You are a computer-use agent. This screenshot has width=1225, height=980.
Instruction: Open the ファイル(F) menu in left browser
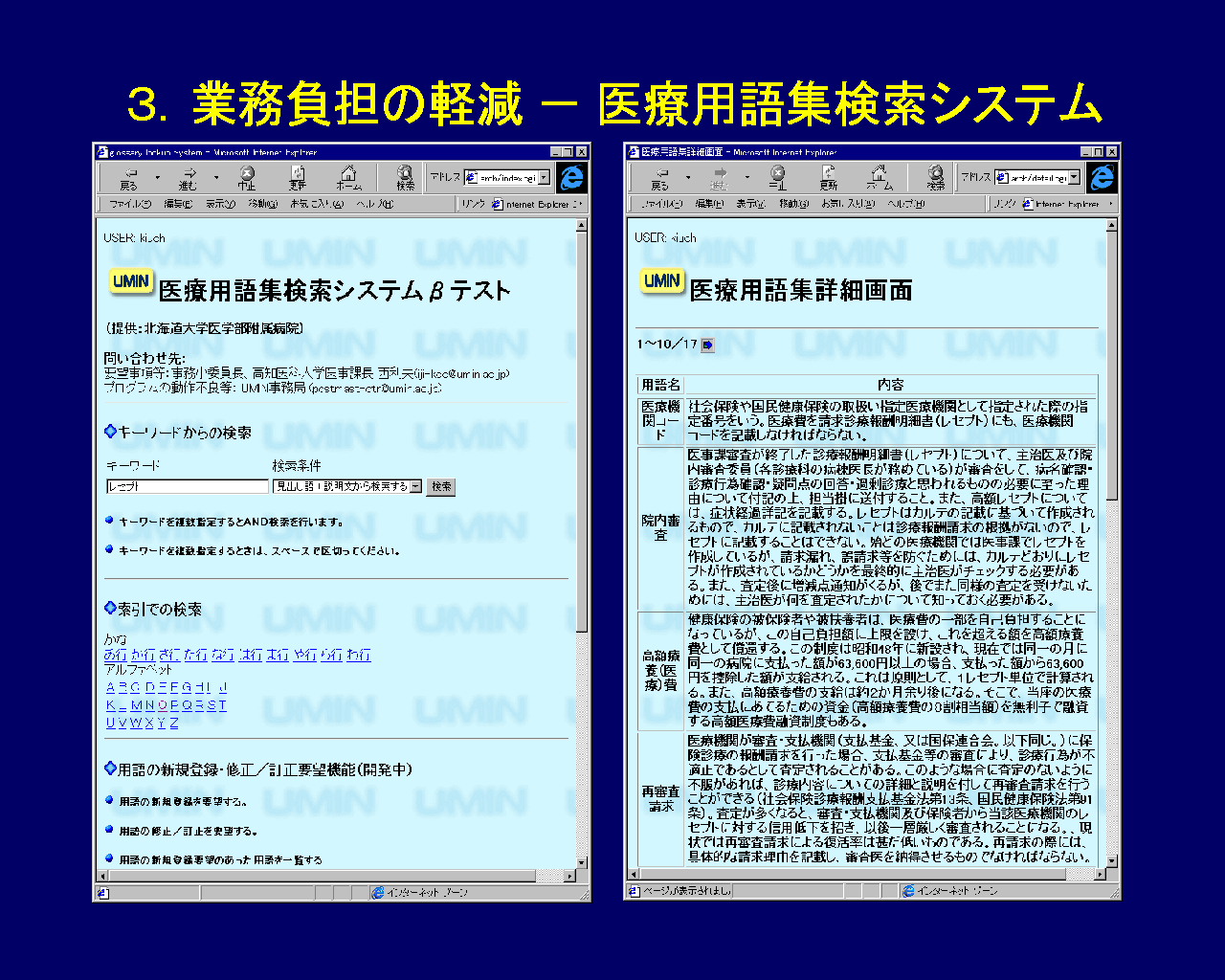(130, 204)
